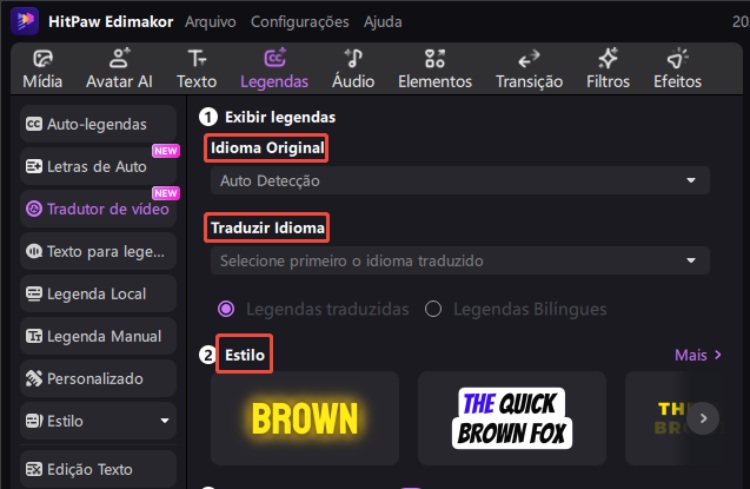
Task: Select Personalizado label in sidebar
Action: tap(95, 378)
